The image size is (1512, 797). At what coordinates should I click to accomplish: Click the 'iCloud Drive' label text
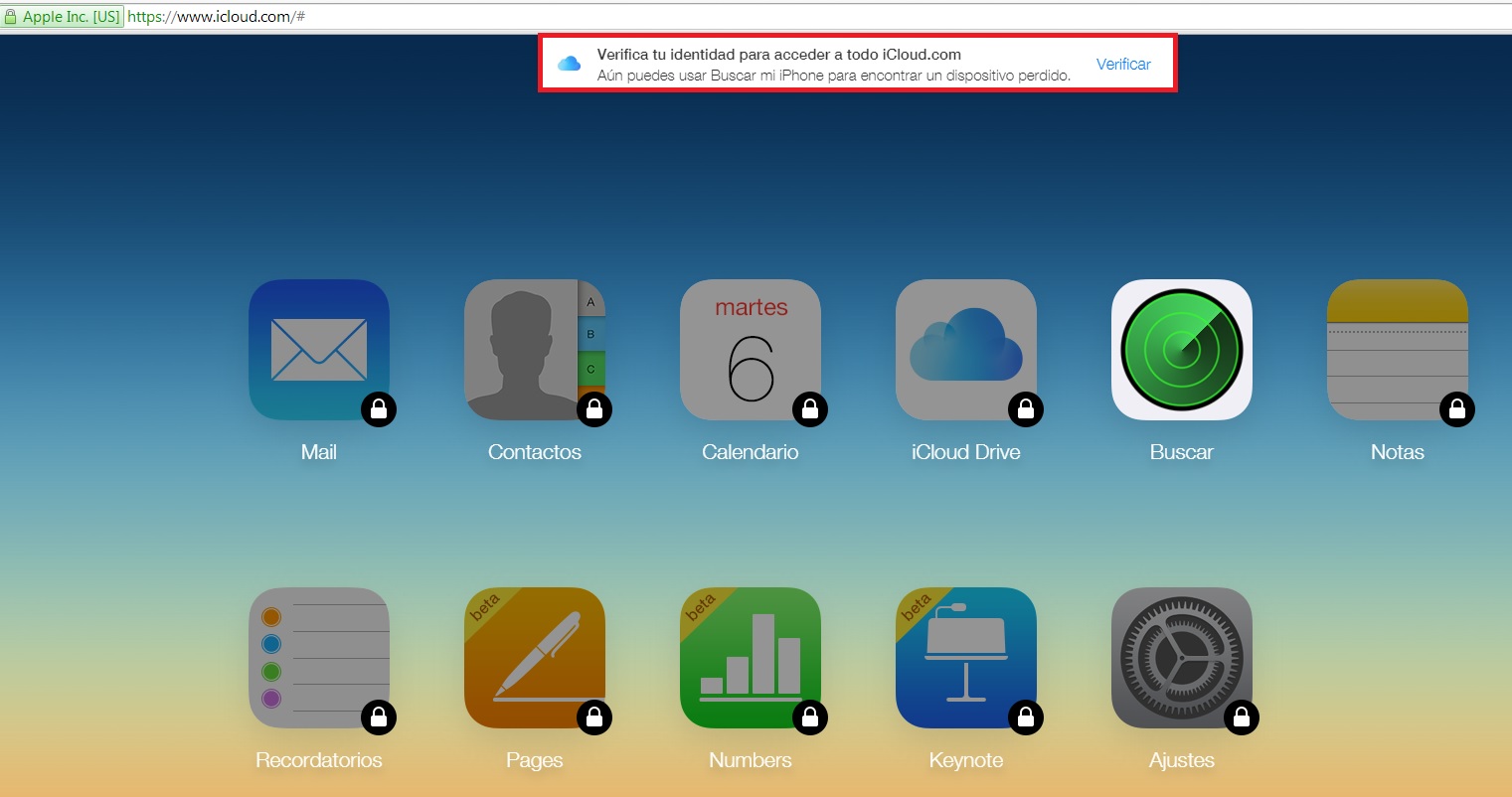[x=966, y=452]
